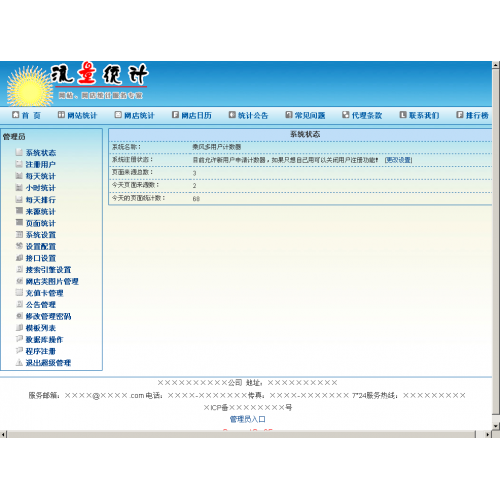Screen dimensions: 500x500
Task: Click the icon next to 数据库操作
Action: [x=19, y=339]
